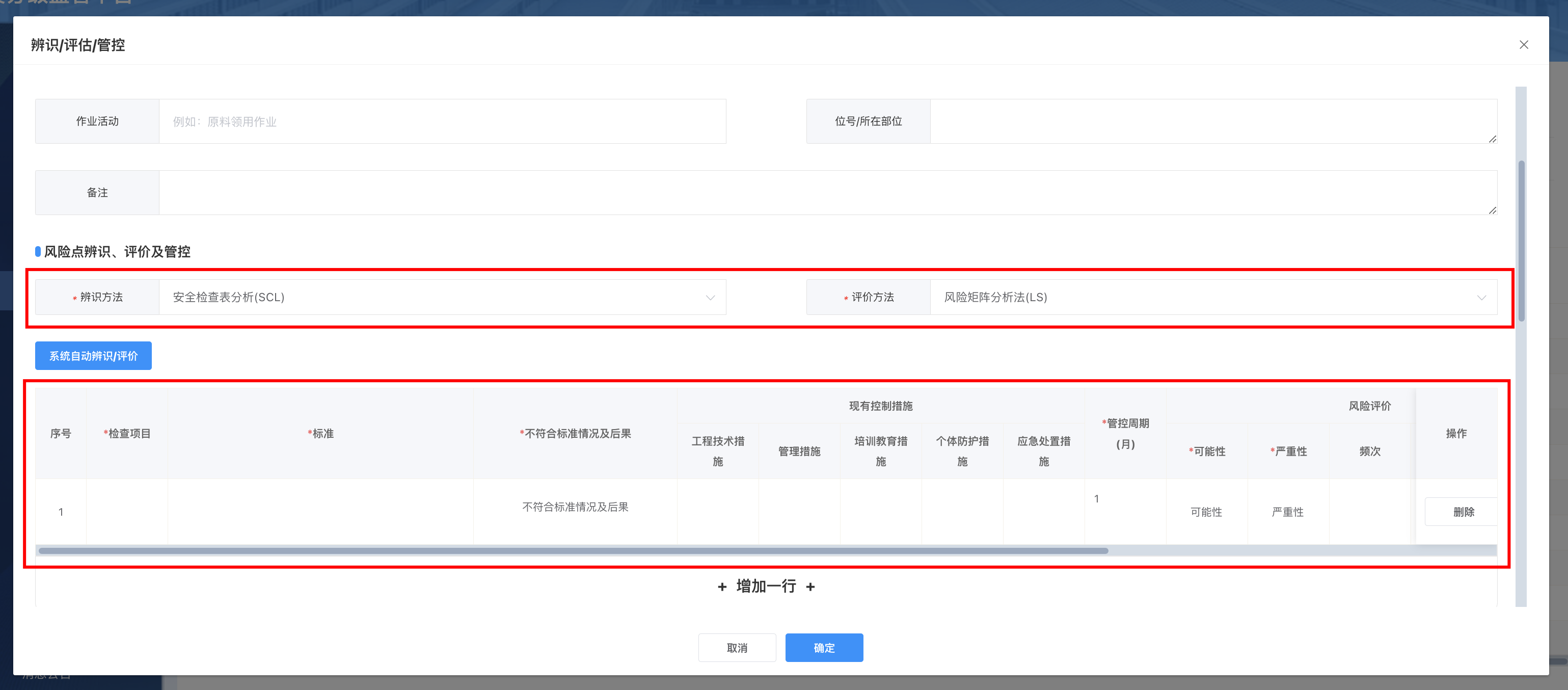Delete row 1 with 删除 button

point(1463,512)
